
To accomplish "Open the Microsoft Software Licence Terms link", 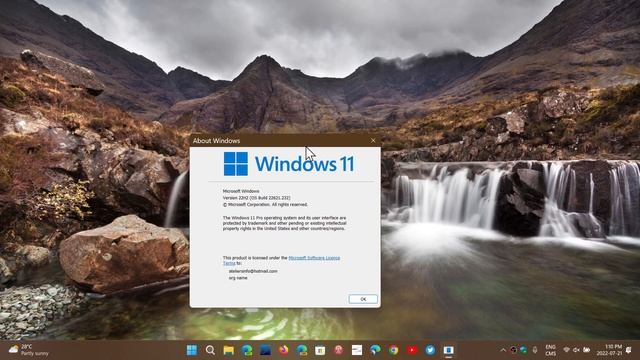I will pyautogui.click(x=314, y=258).
